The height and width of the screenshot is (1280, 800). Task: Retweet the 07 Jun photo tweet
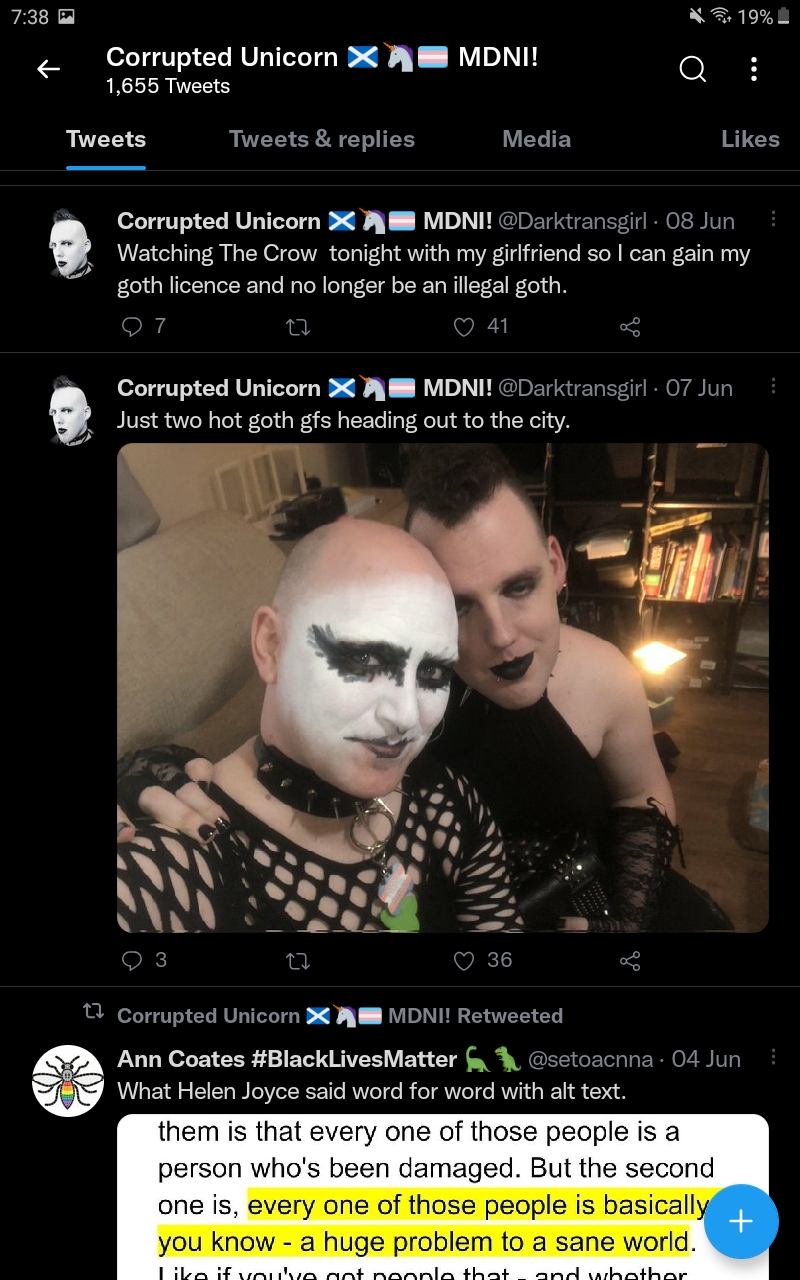tap(298, 960)
